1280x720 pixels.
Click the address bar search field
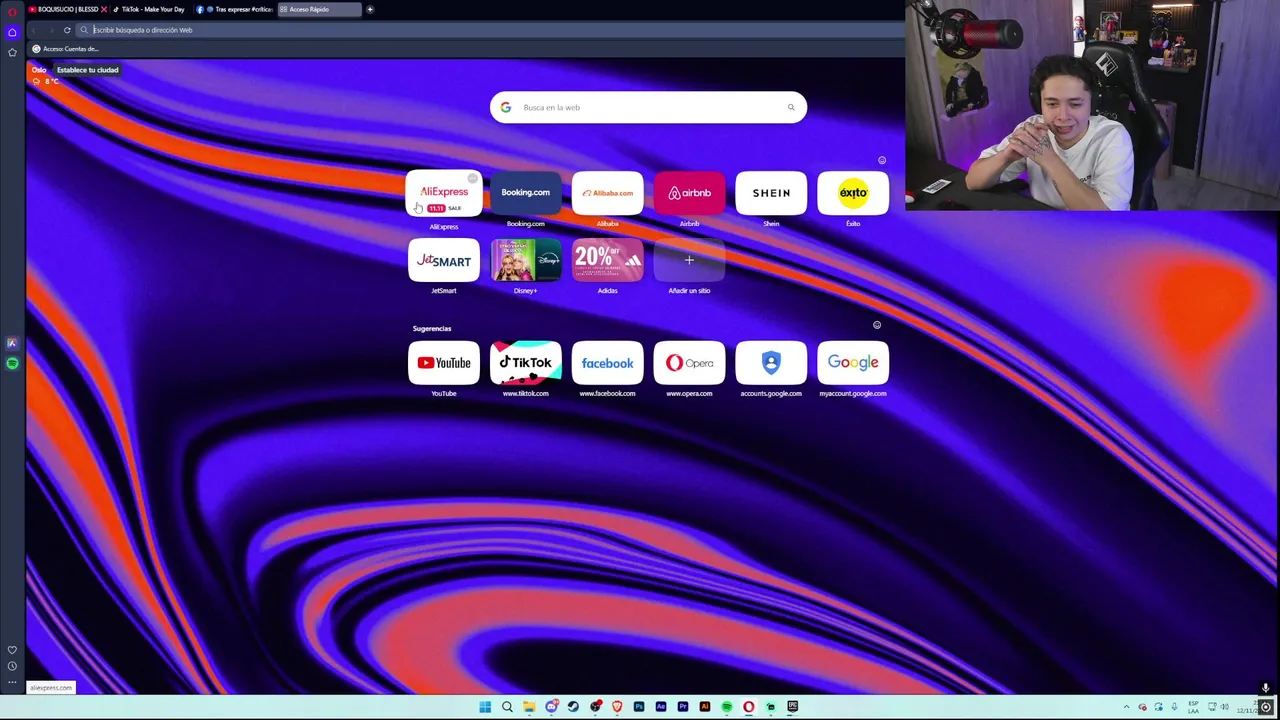click(490, 30)
